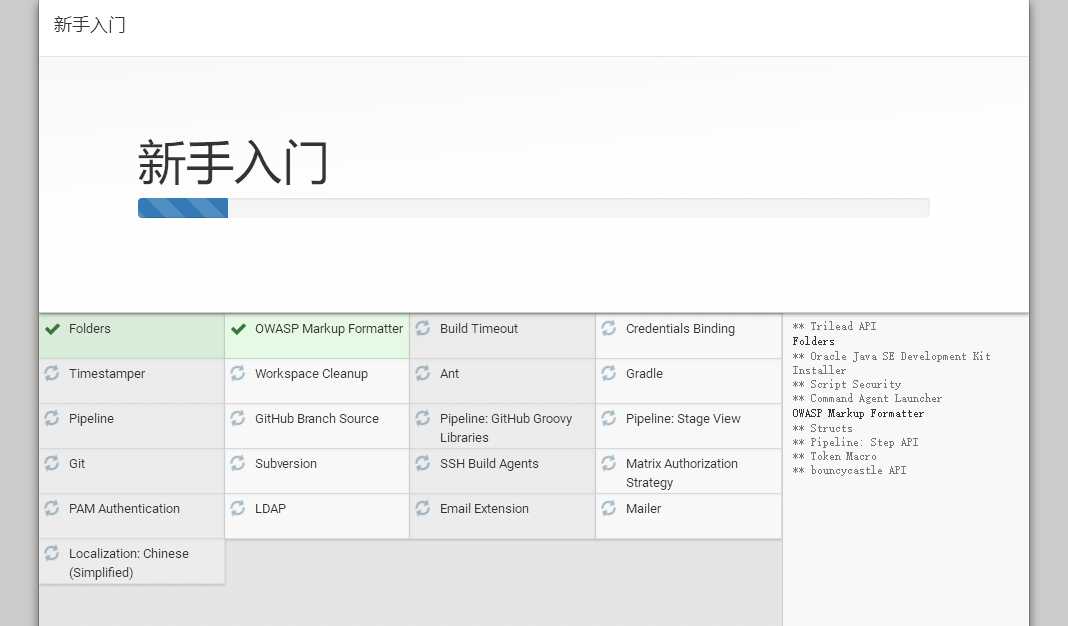Select the Workspace Cleanup plugin cell
Viewport: 1068px width, 626px height.
(311, 374)
